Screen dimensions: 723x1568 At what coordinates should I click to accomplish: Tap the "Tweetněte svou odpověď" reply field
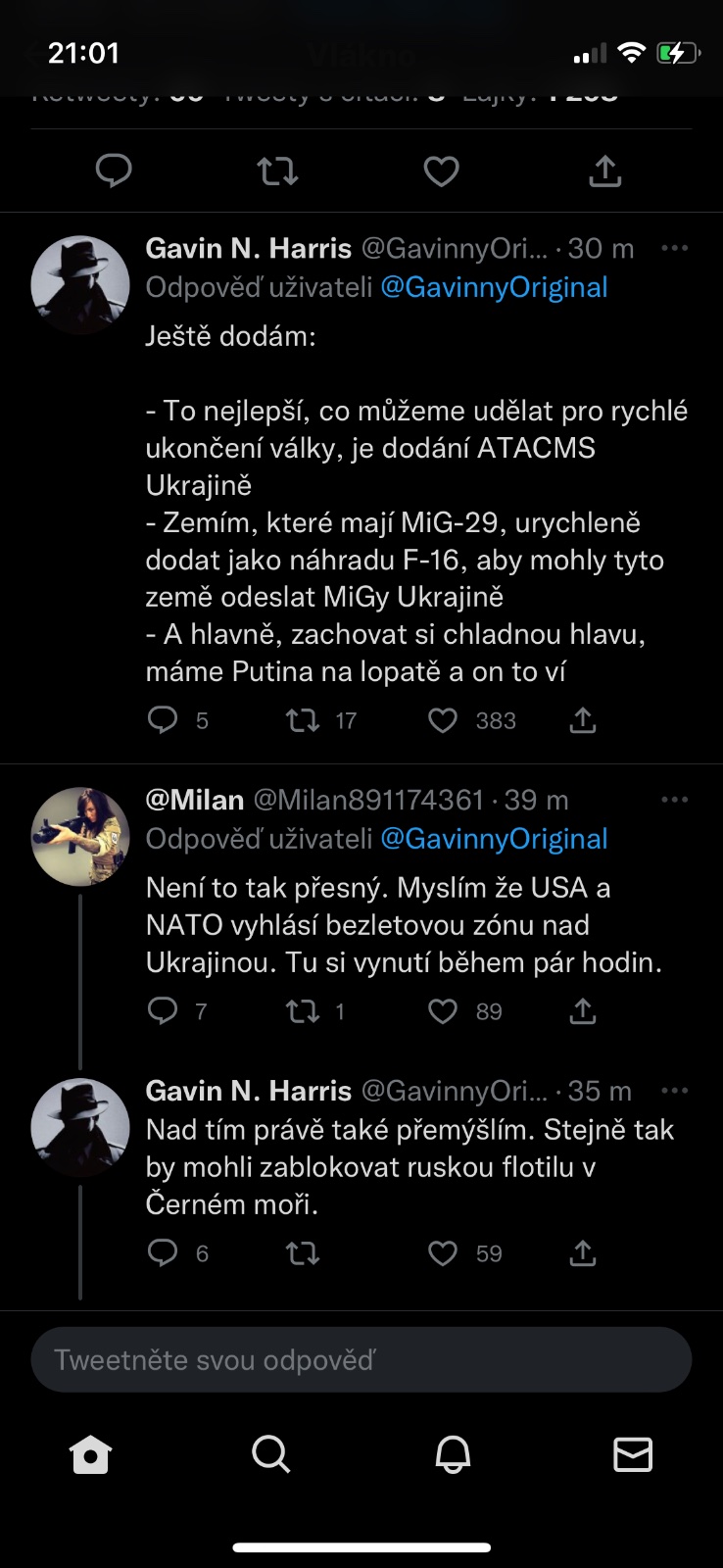point(361,1360)
